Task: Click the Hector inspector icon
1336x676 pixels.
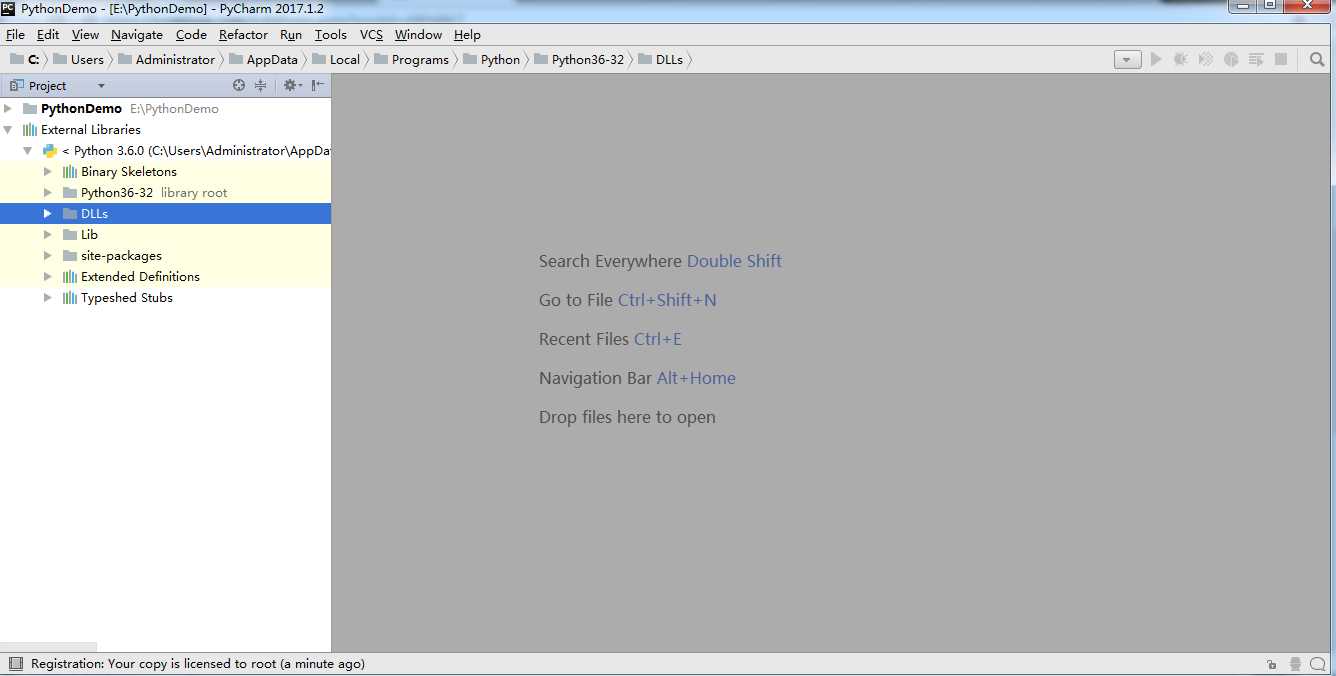Action: pyautogui.click(x=1296, y=664)
